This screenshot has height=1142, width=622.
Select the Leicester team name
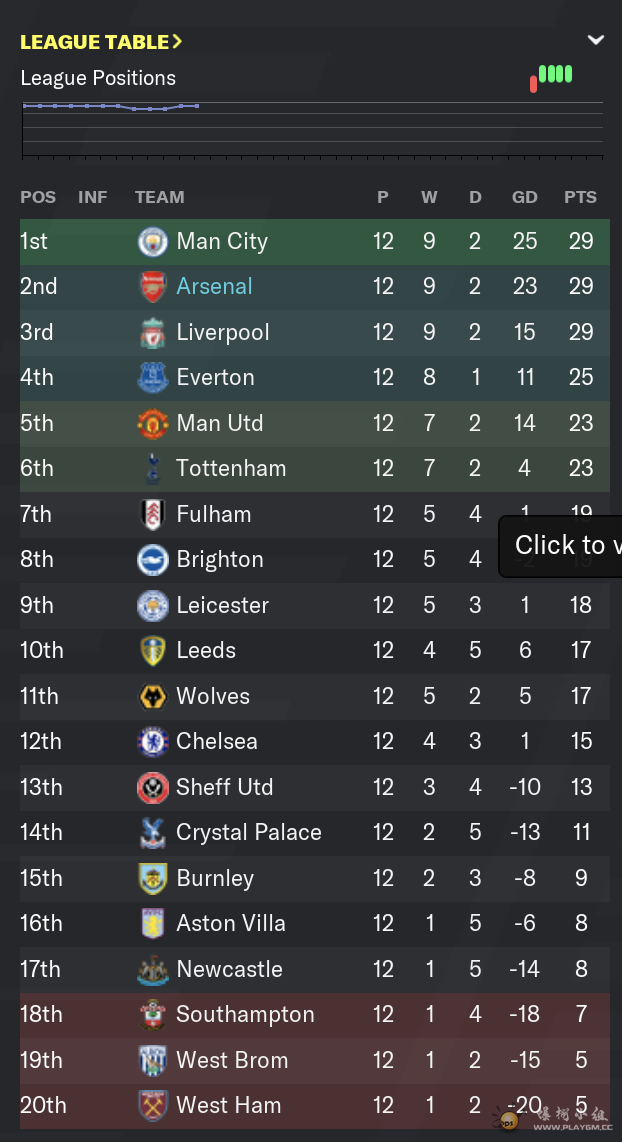(x=223, y=605)
